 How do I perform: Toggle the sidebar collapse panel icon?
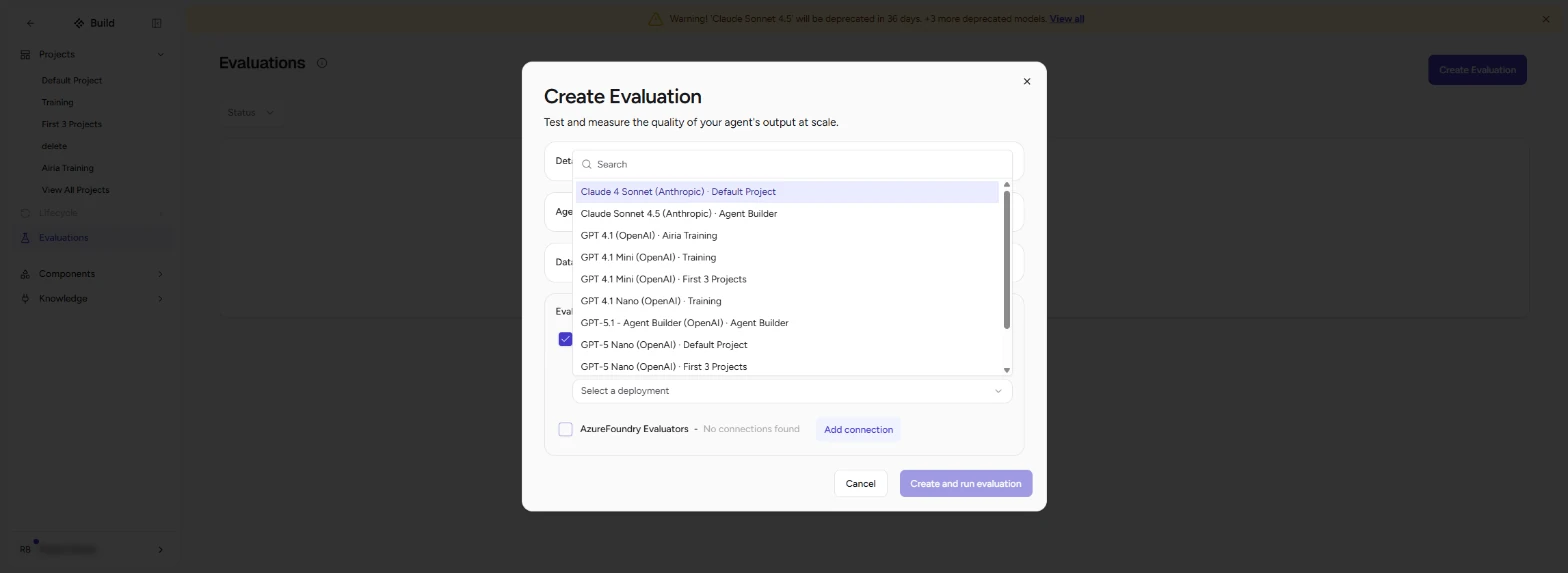[156, 23]
